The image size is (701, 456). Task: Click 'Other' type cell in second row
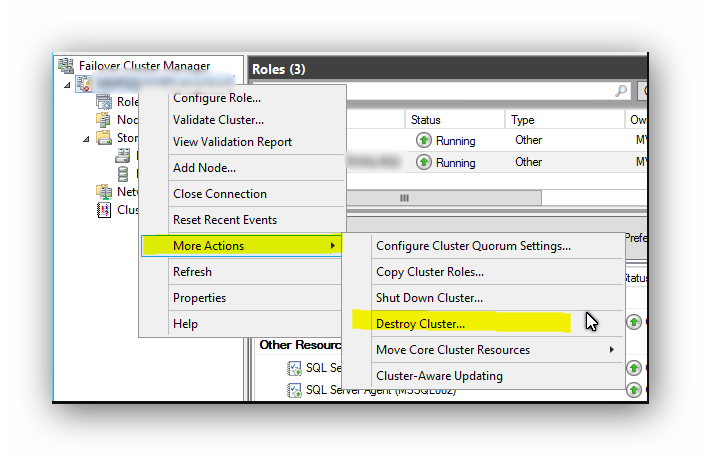click(528, 162)
